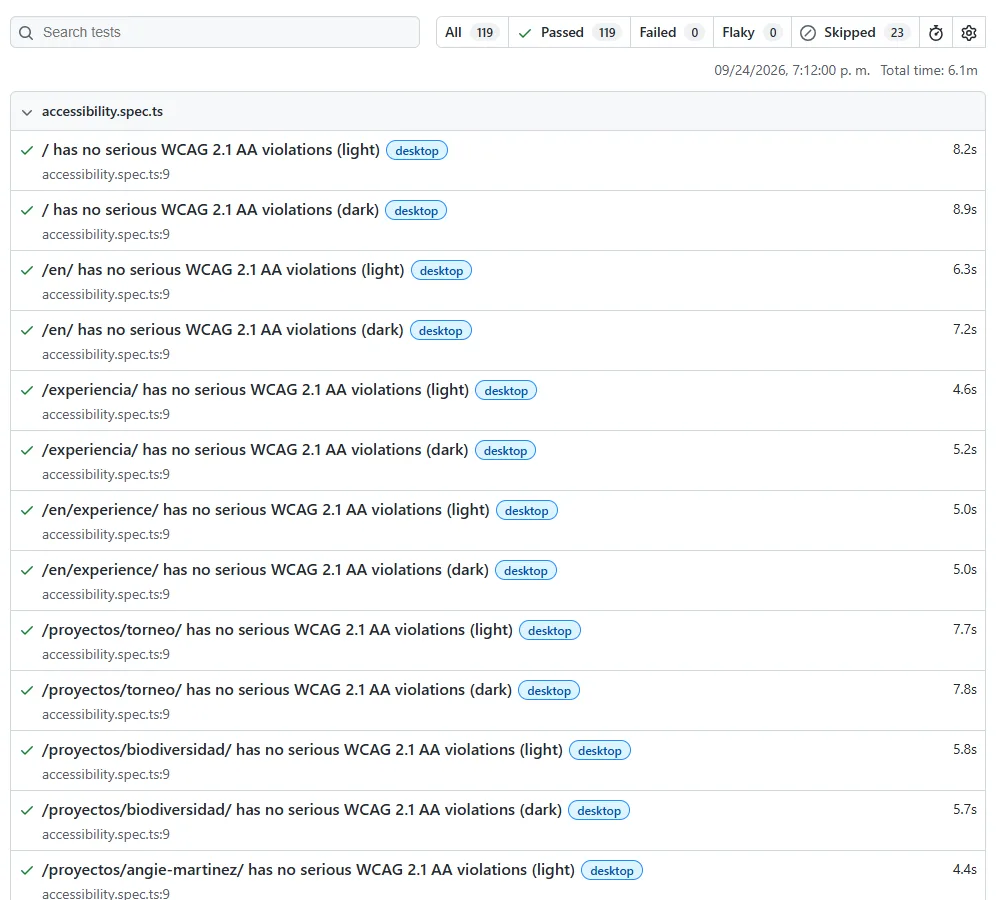Open '/ has no serious WCAG 2.1 AA violations (light)' test
The image size is (996, 900).
(211, 150)
